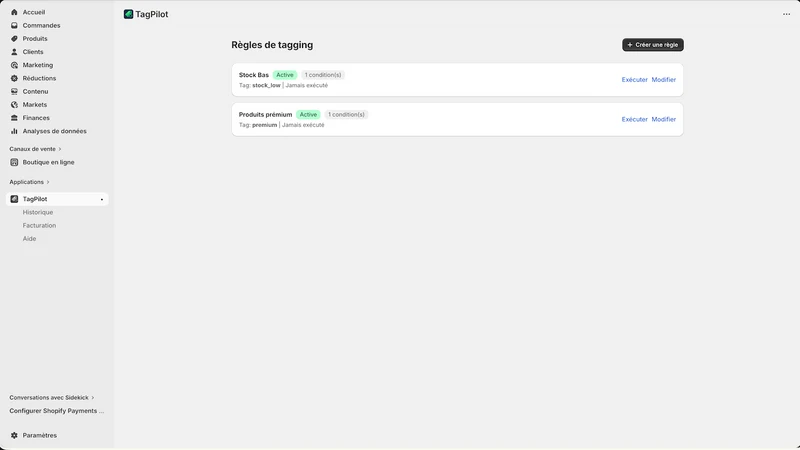The image size is (800, 450).
Task: Run Produits prémium rule with Exécuter
Action: pyautogui.click(x=634, y=119)
